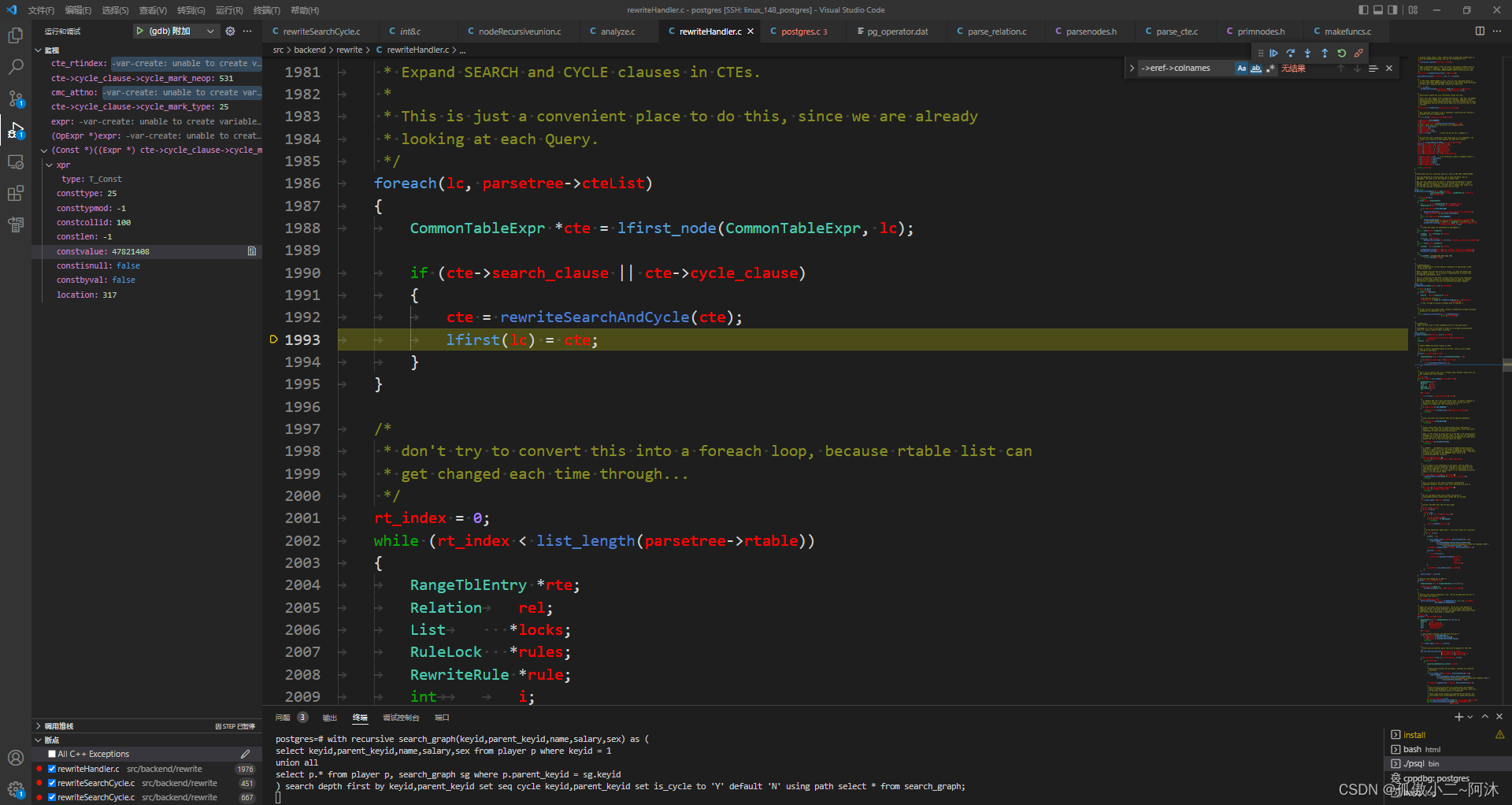Expand the replace field in find widget

pos(1132,69)
